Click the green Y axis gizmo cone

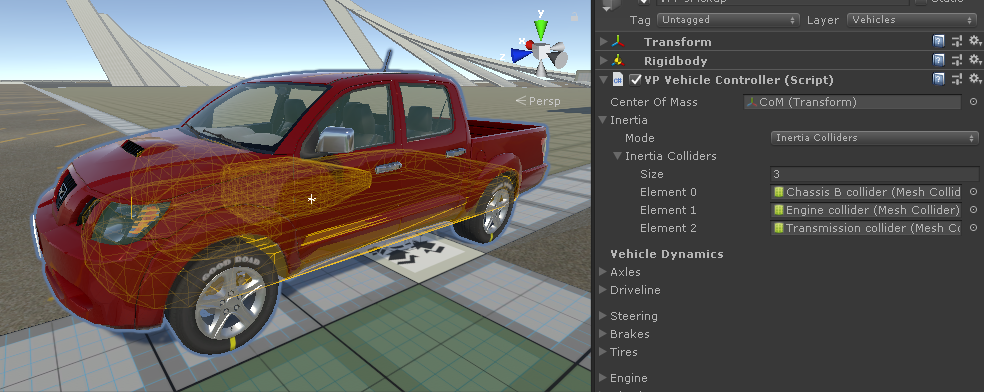tap(540, 29)
